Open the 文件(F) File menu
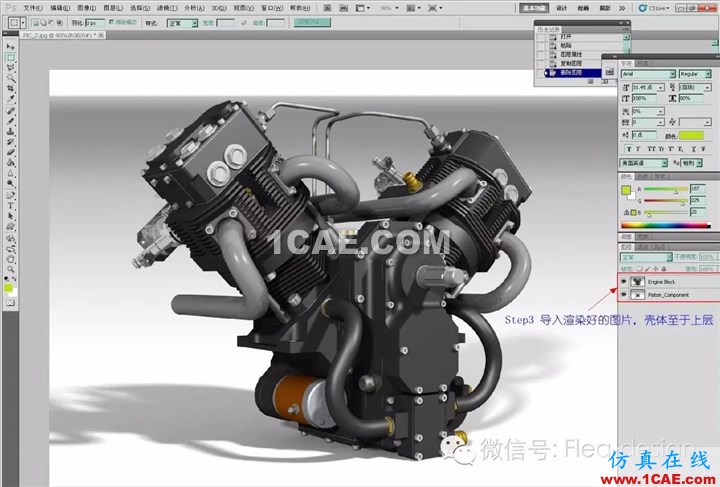720x487 pixels. tap(33, 8)
